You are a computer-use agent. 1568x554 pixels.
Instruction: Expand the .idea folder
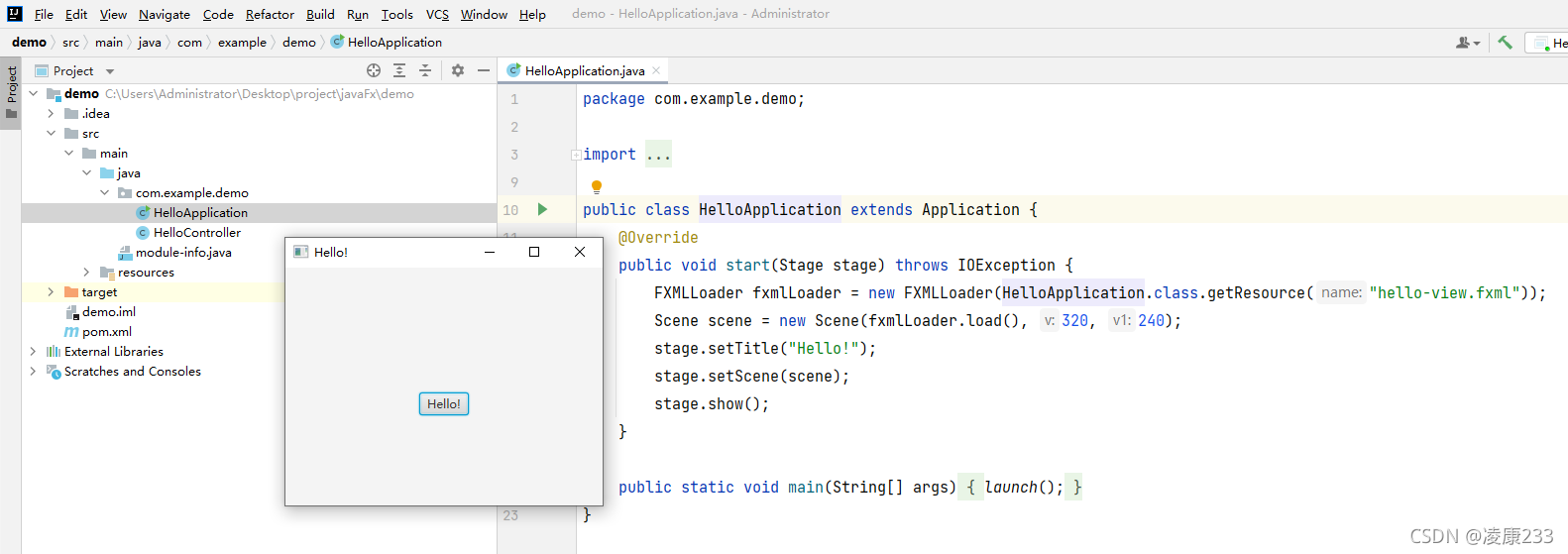pos(51,113)
